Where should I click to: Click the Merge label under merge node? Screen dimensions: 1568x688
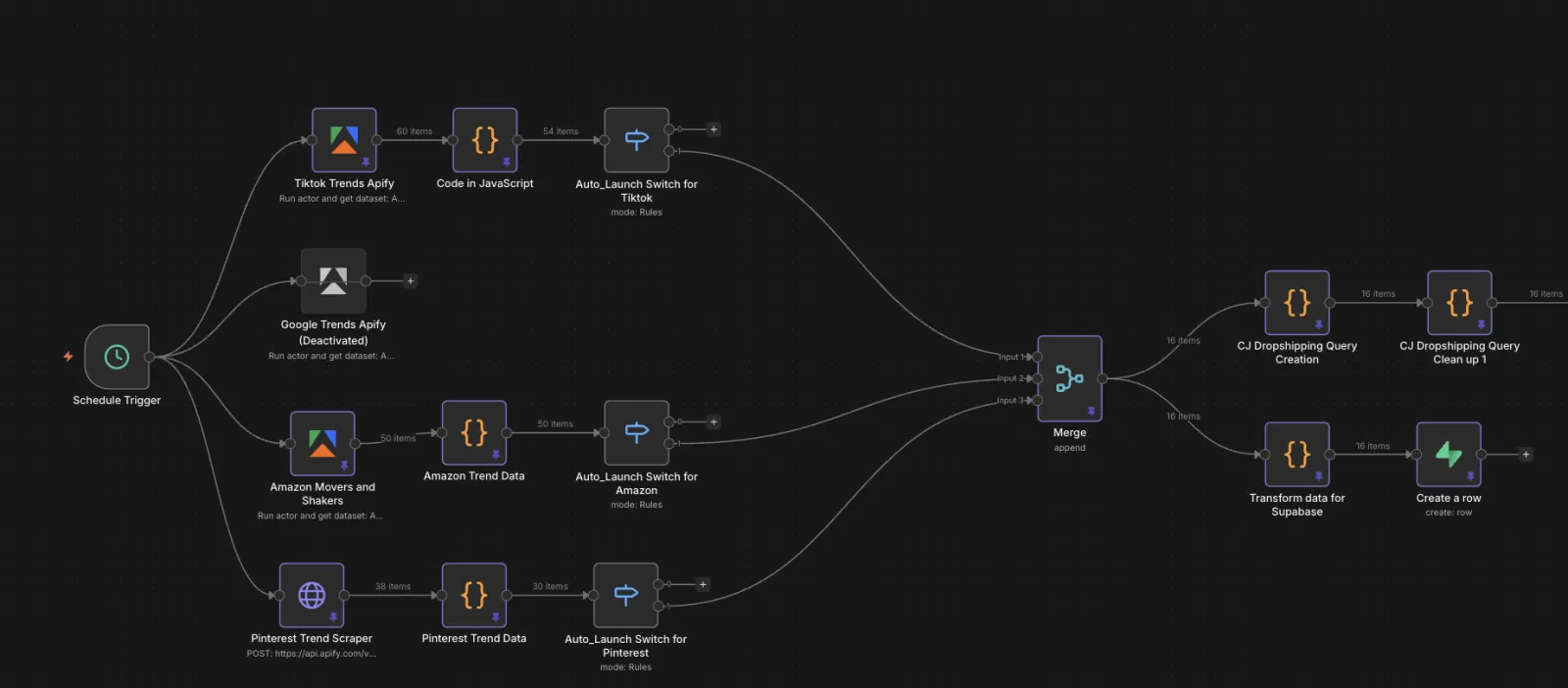click(1070, 432)
